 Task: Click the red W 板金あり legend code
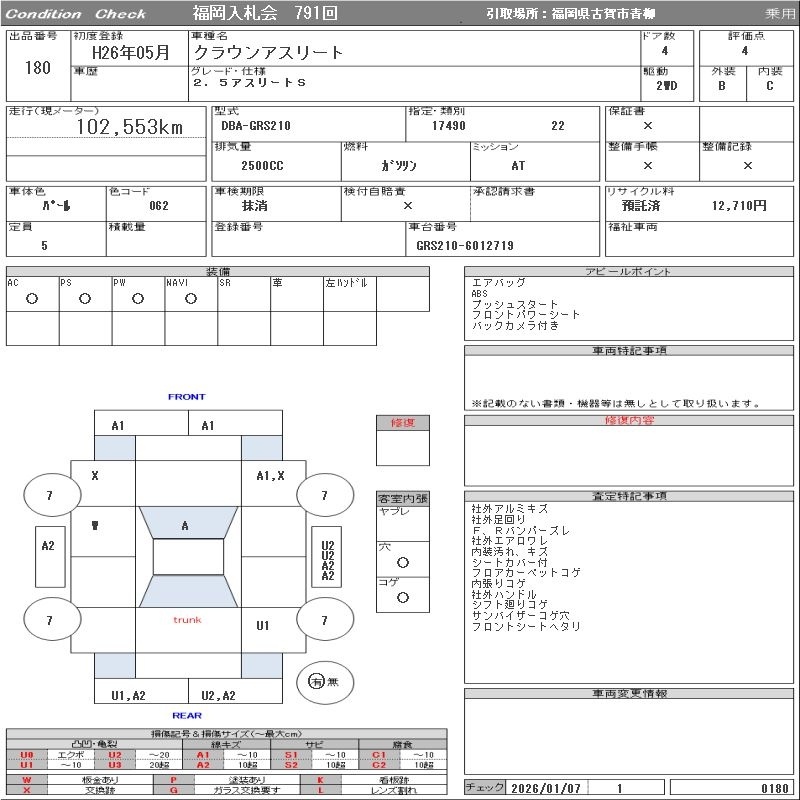tap(27, 780)
